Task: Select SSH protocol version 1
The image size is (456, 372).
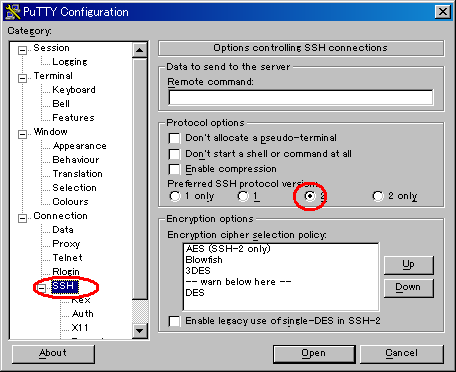Action: [243, 196]
